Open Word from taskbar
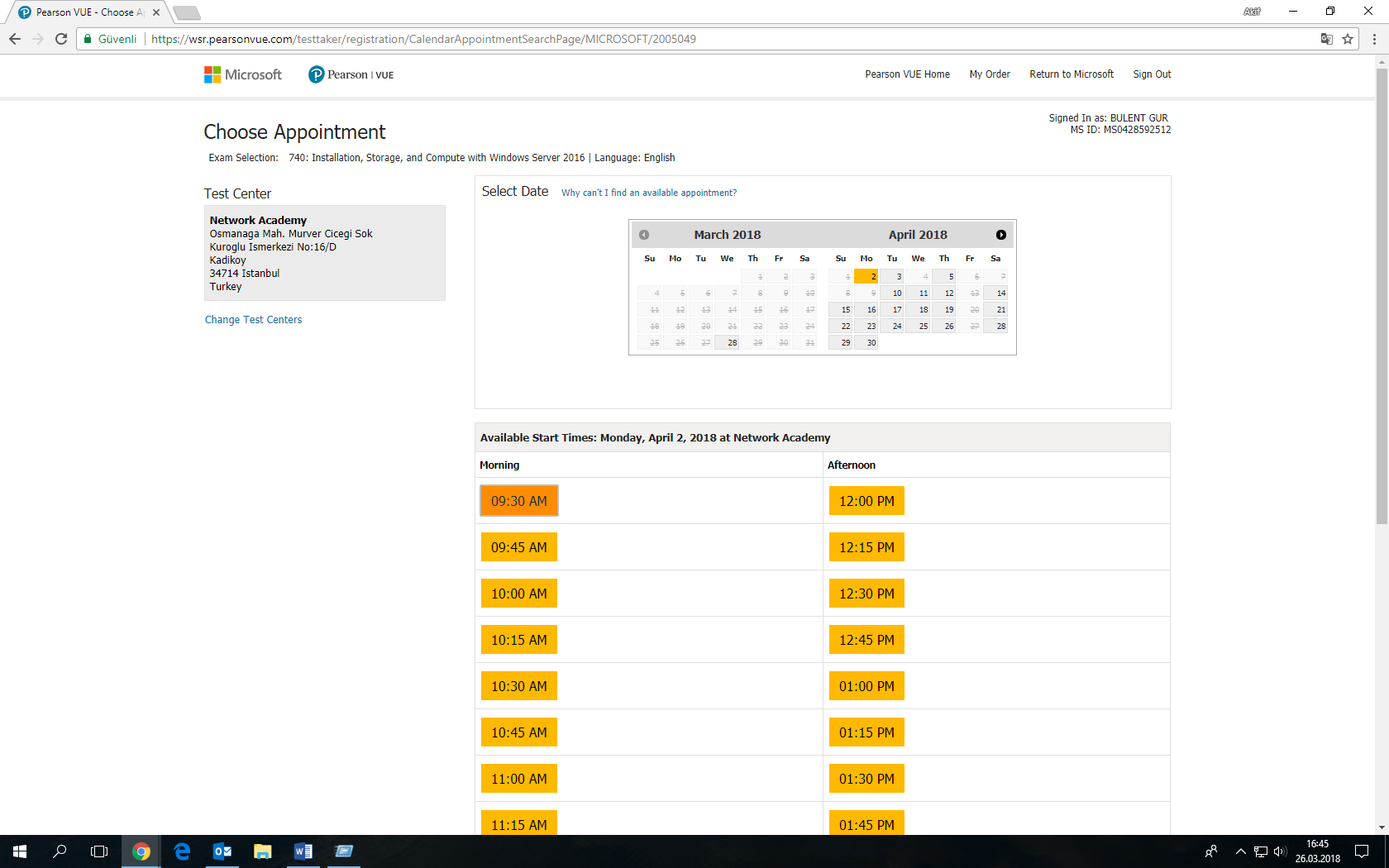 (x=303, y=851)
